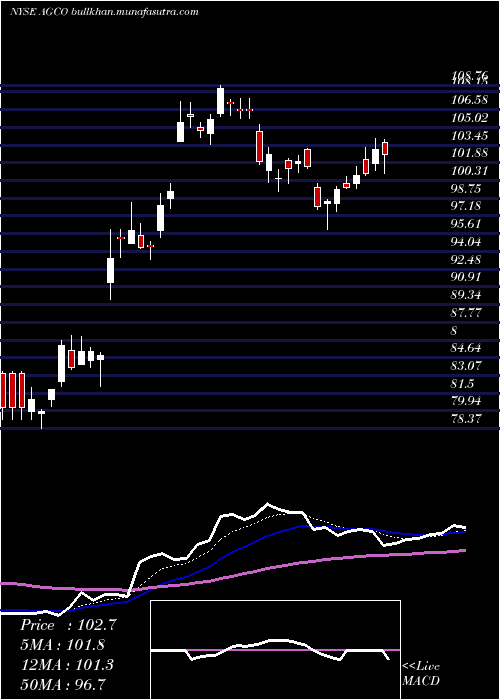500x700 pixels.
Task: Click the 78.37 price axis label
Action: coord(466,418)
